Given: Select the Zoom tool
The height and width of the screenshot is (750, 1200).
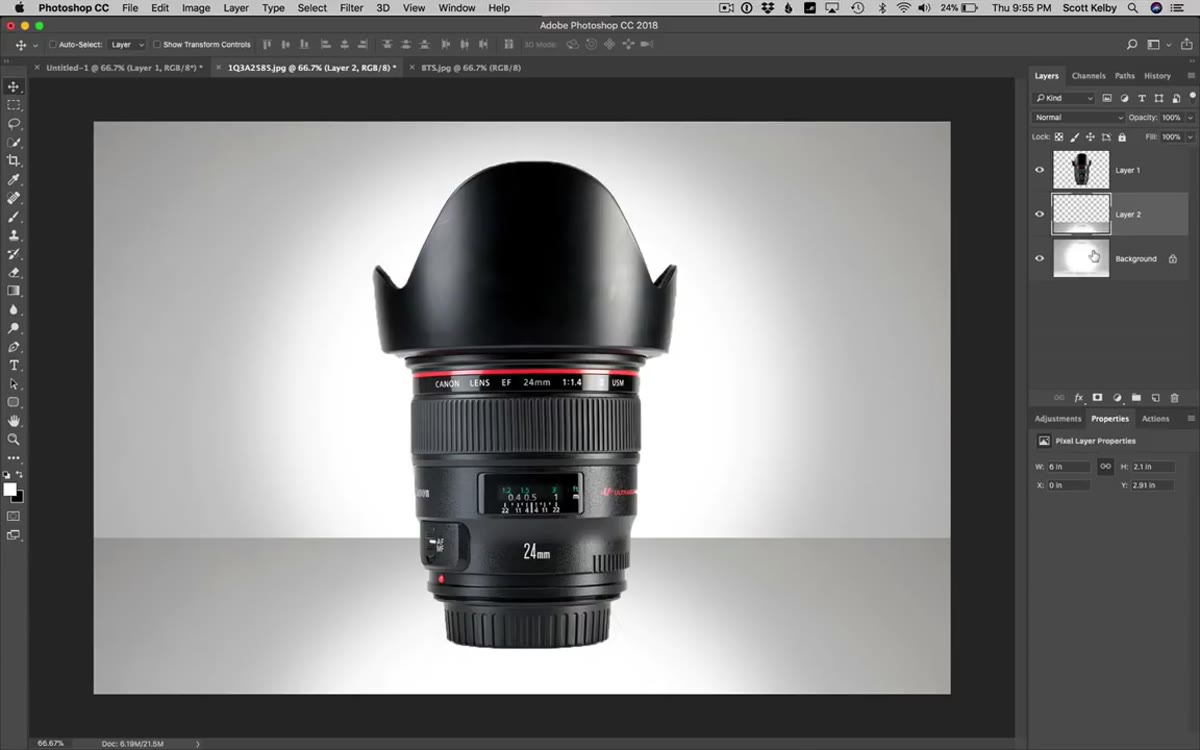Looking at the screenshot, I should [x=13, y=439].
